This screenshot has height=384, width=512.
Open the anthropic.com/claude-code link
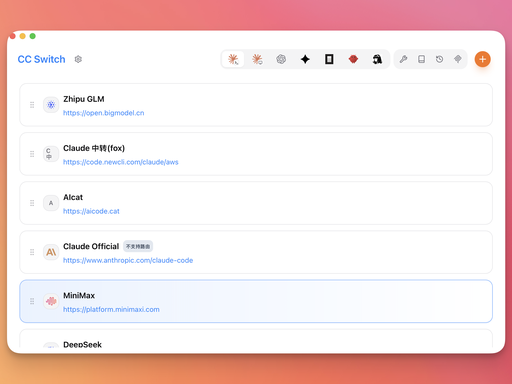[x=128, y=260]
